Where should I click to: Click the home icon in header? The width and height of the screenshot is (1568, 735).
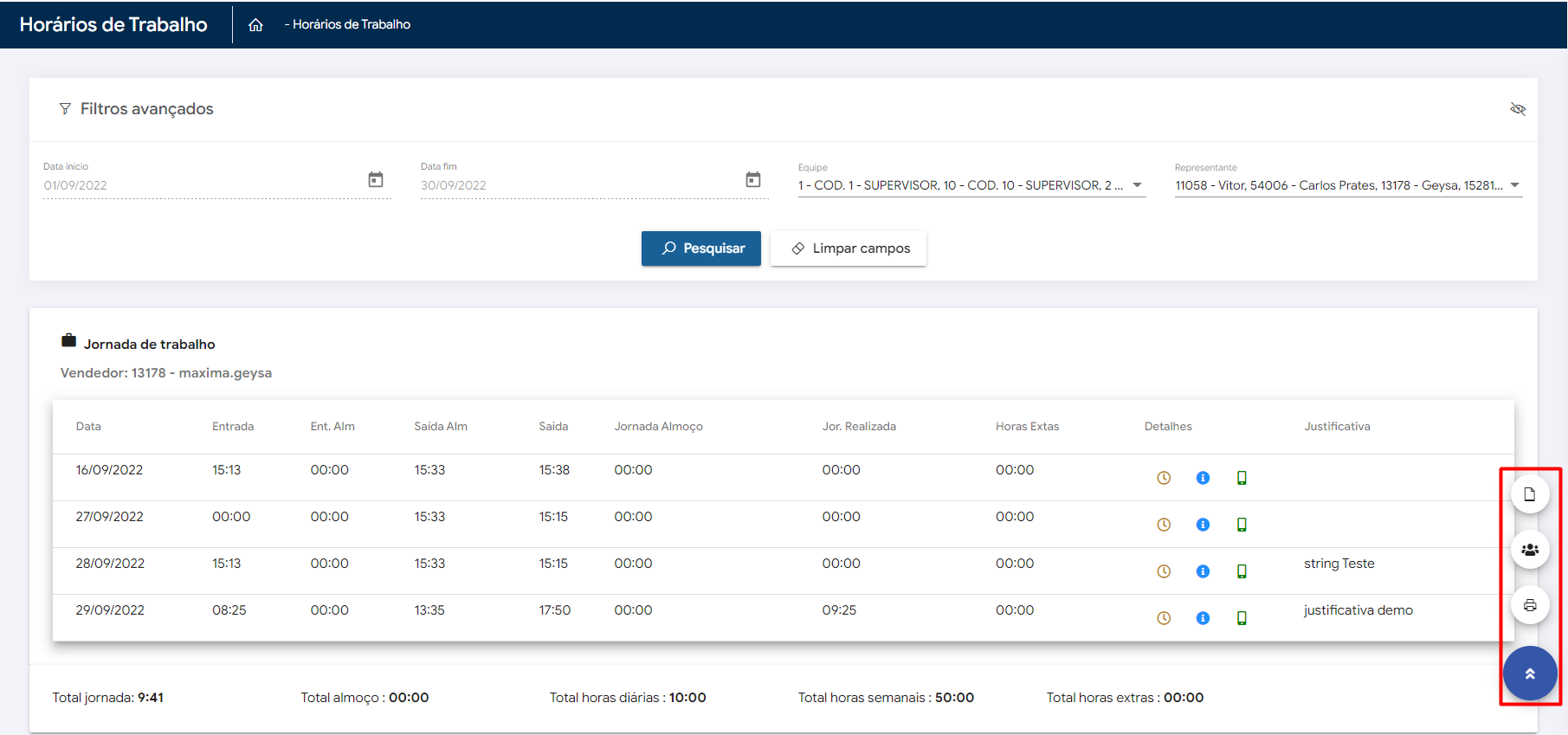point(255,25)
